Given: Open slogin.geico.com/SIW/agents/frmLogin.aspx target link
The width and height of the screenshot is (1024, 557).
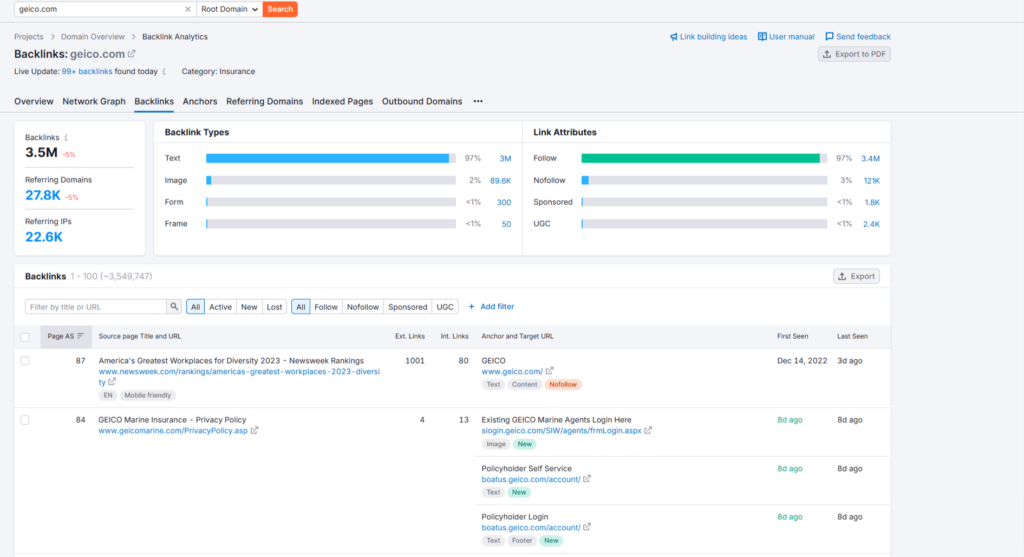Looking at the screenshot, I should click(561, 430).
